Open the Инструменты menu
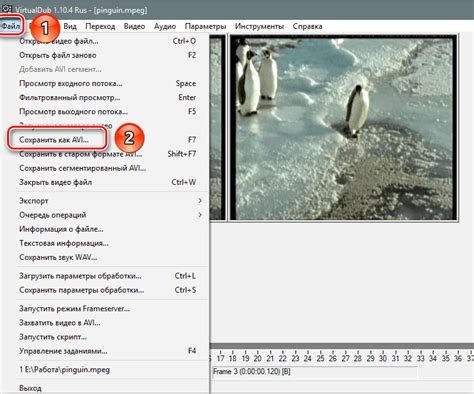Screen dimensions: 474x394 259,26
